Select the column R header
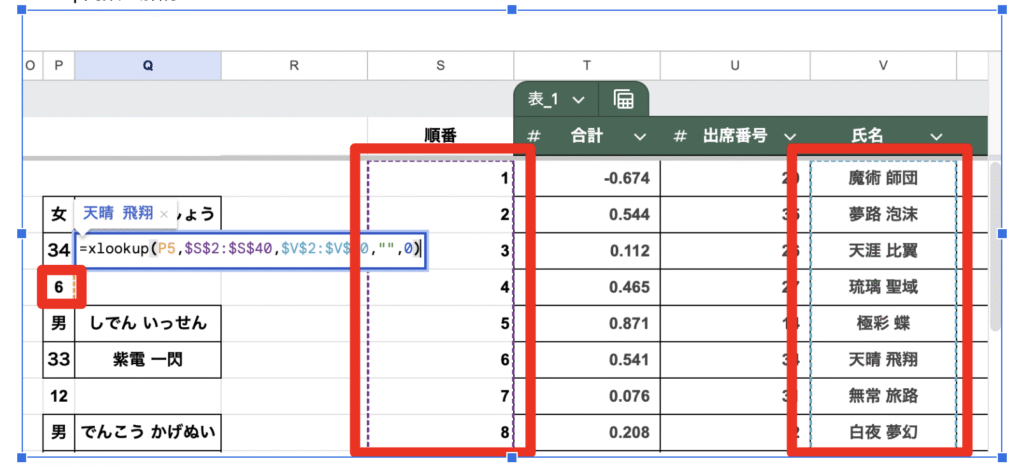Screen dimensions: 1024x466 pyautogui.click(x=294, y=65)
